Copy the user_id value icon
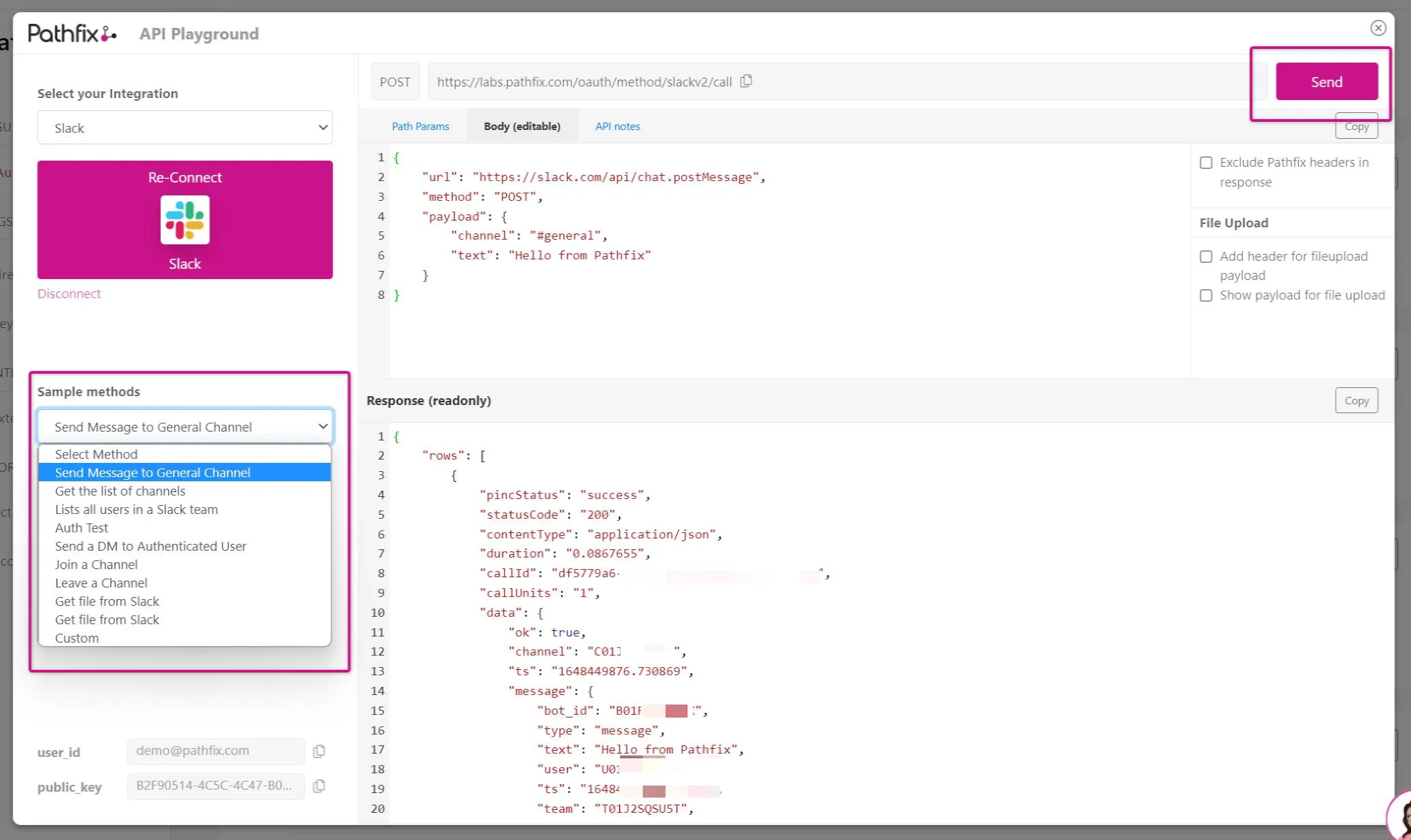 (x=319, y=751)
